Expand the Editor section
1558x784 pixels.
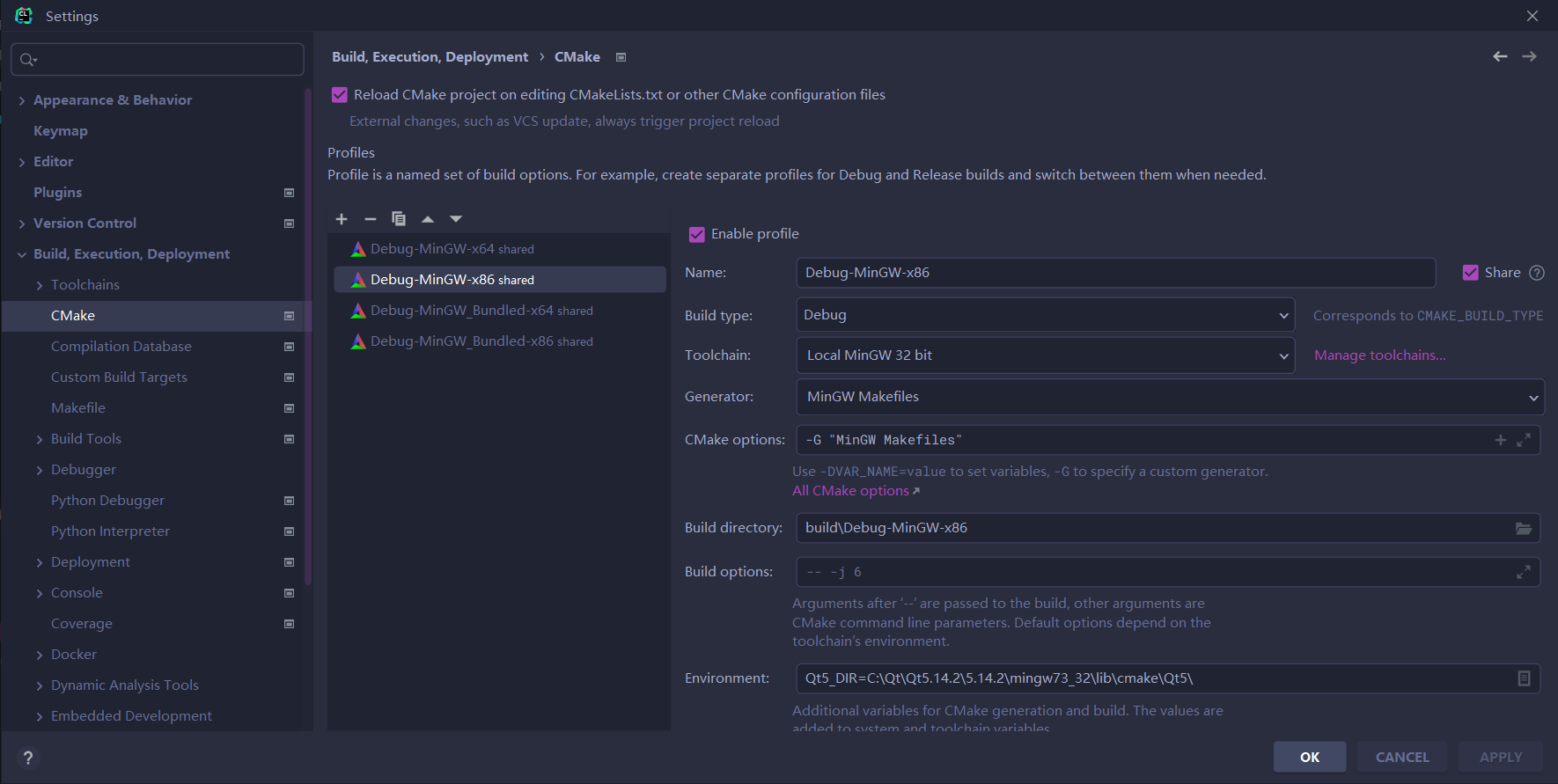[22, 163]
